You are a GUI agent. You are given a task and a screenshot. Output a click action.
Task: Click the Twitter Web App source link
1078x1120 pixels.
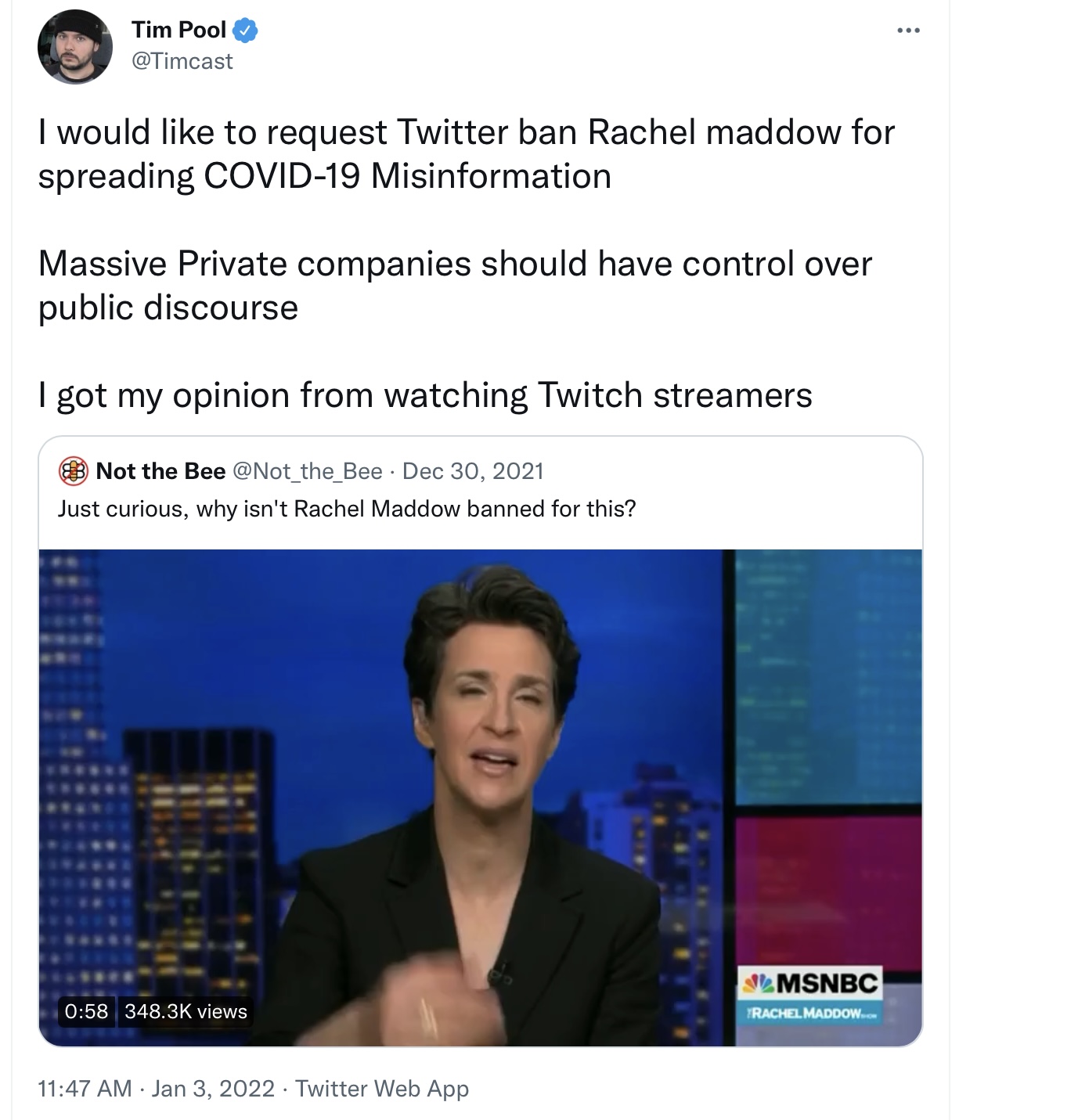[x=382, y=1089]
